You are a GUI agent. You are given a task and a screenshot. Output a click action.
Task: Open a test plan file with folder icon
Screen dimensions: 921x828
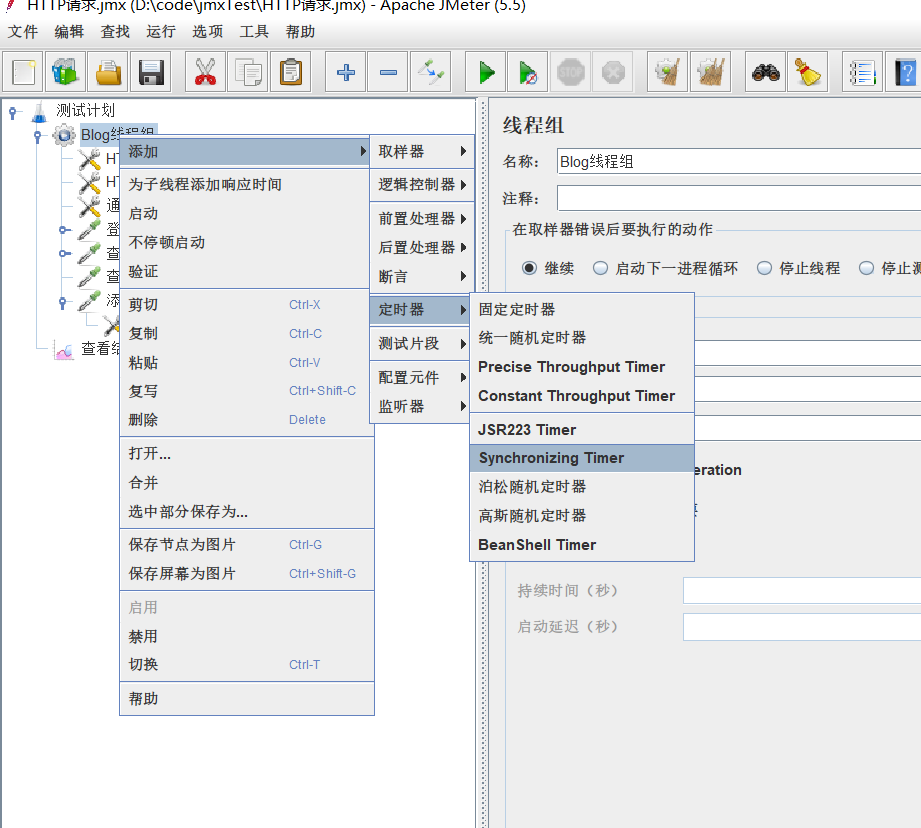108,72
